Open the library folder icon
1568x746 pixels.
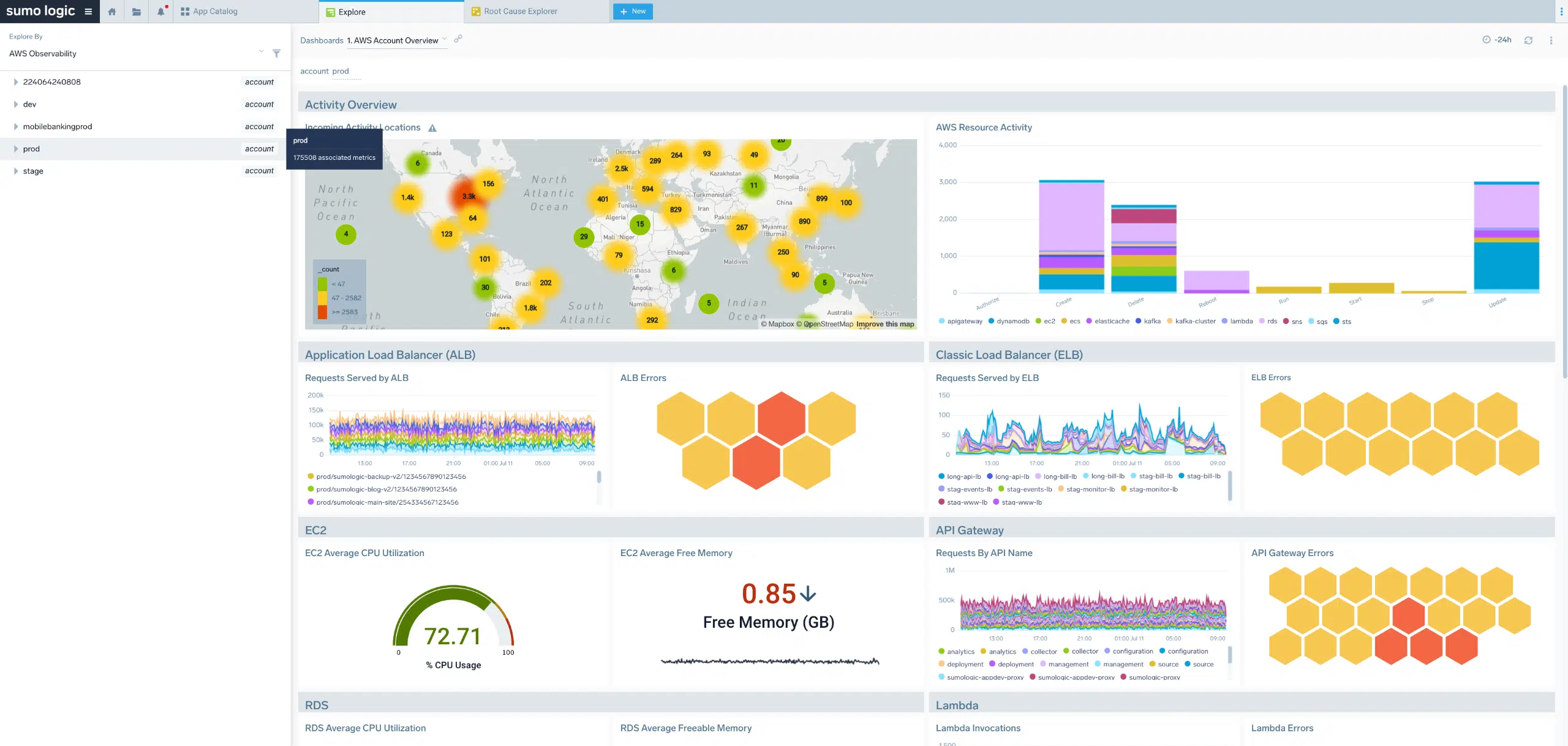136,12
